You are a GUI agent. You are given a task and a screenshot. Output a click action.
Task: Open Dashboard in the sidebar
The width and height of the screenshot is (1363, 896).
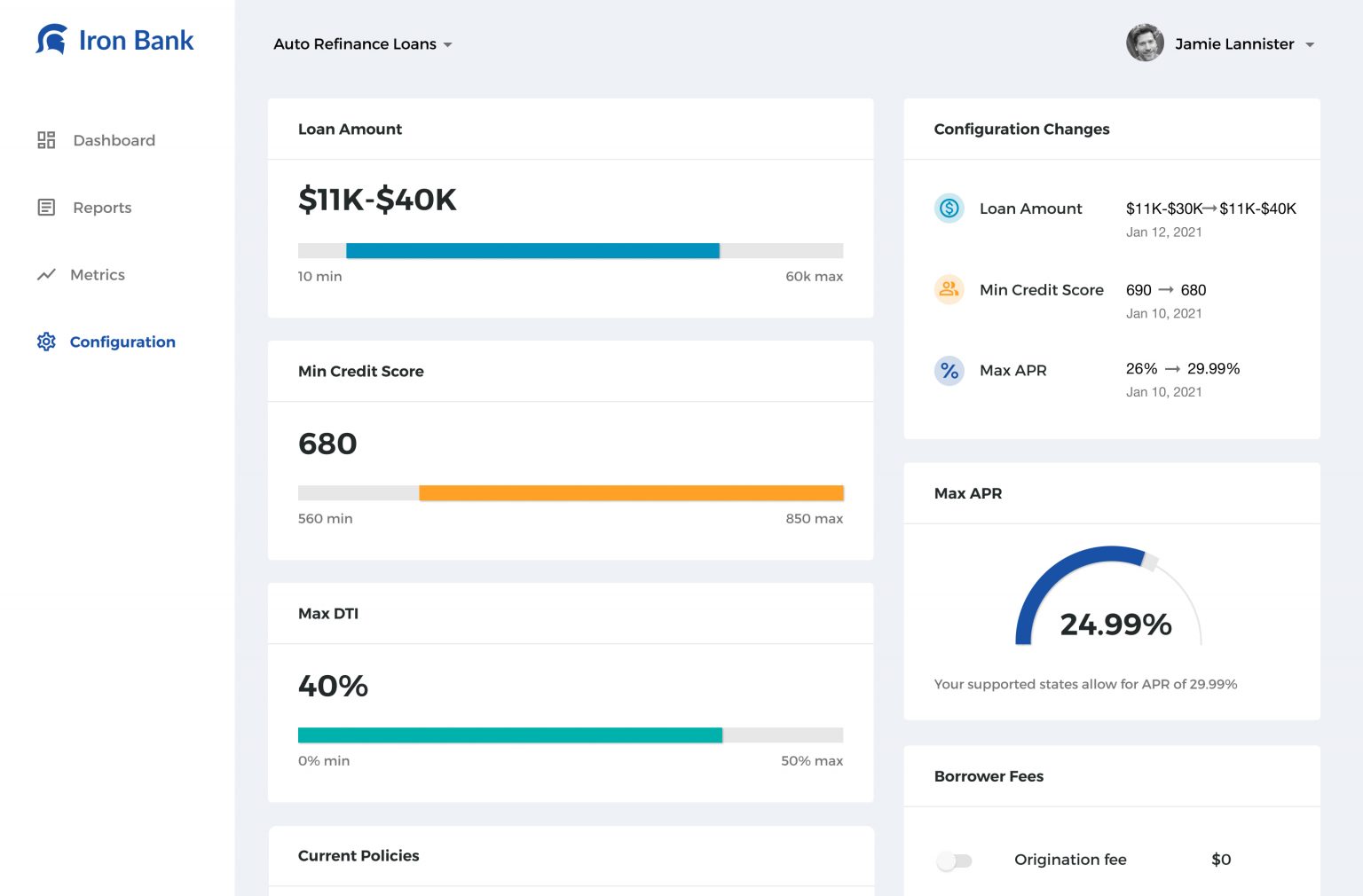click(96, 140)
